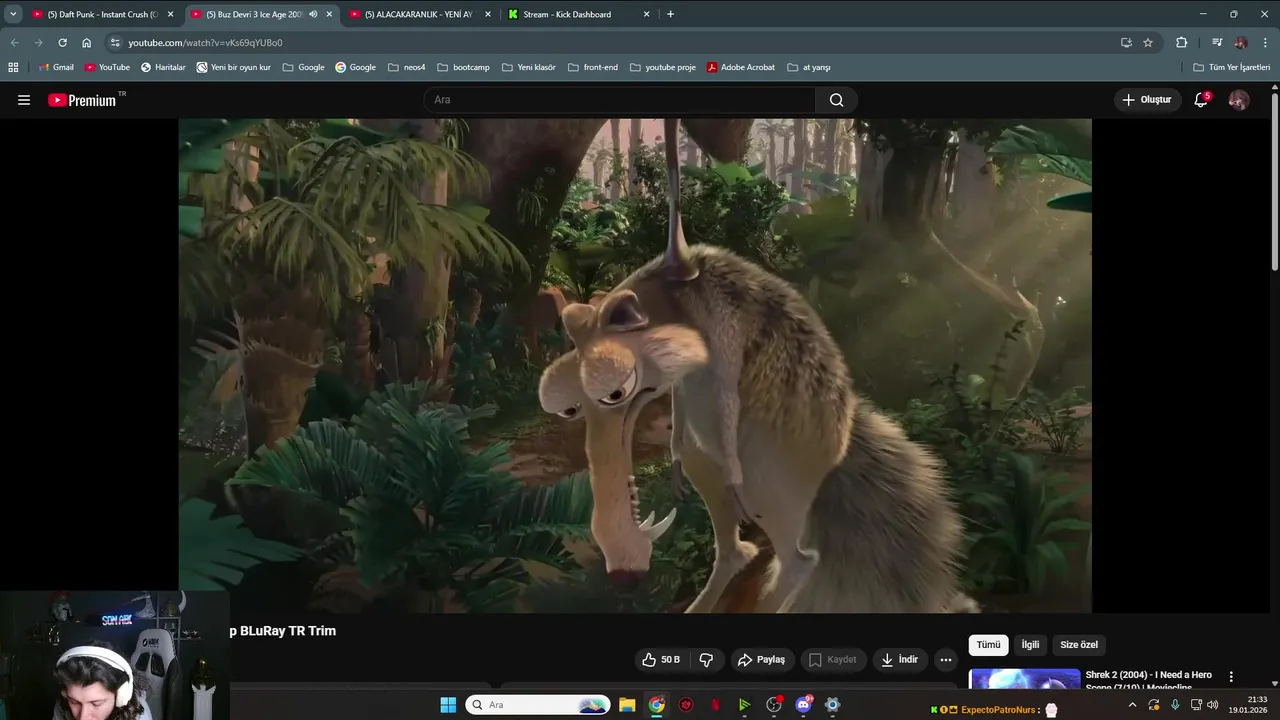
Task: Open the neos4 bookmark folder
Action: pos(406,67)
